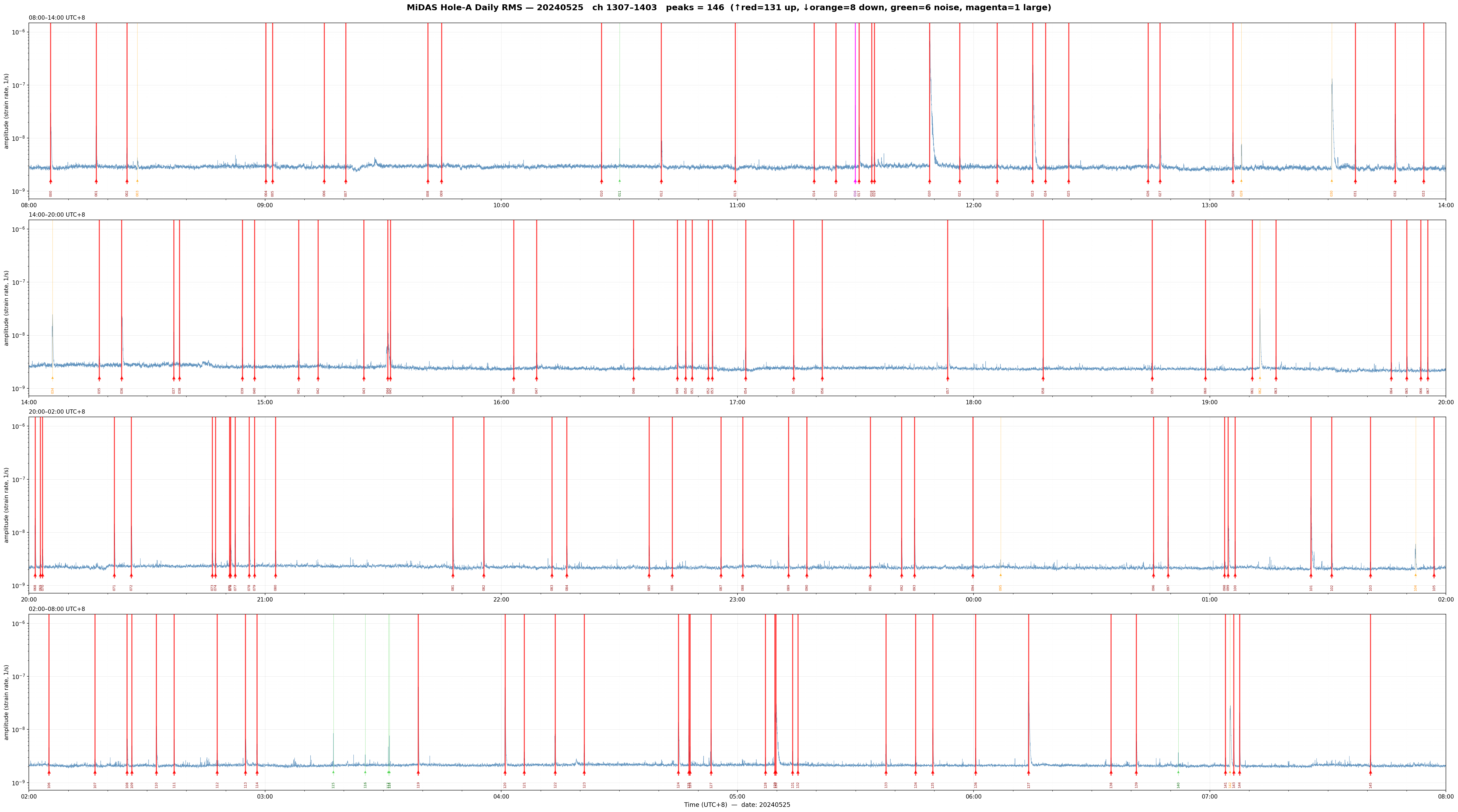Select the 00:00 time tick label
The width and height of the screenshot is (1458, 812).
coord(973,599)
